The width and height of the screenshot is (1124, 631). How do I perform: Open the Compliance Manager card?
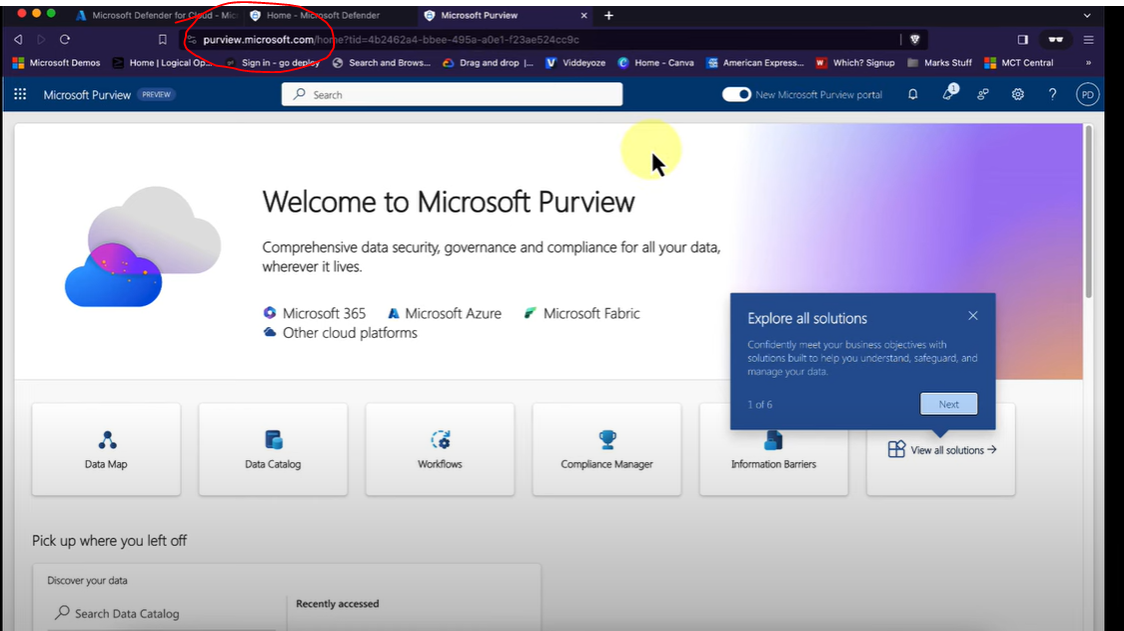click(606, 449)
